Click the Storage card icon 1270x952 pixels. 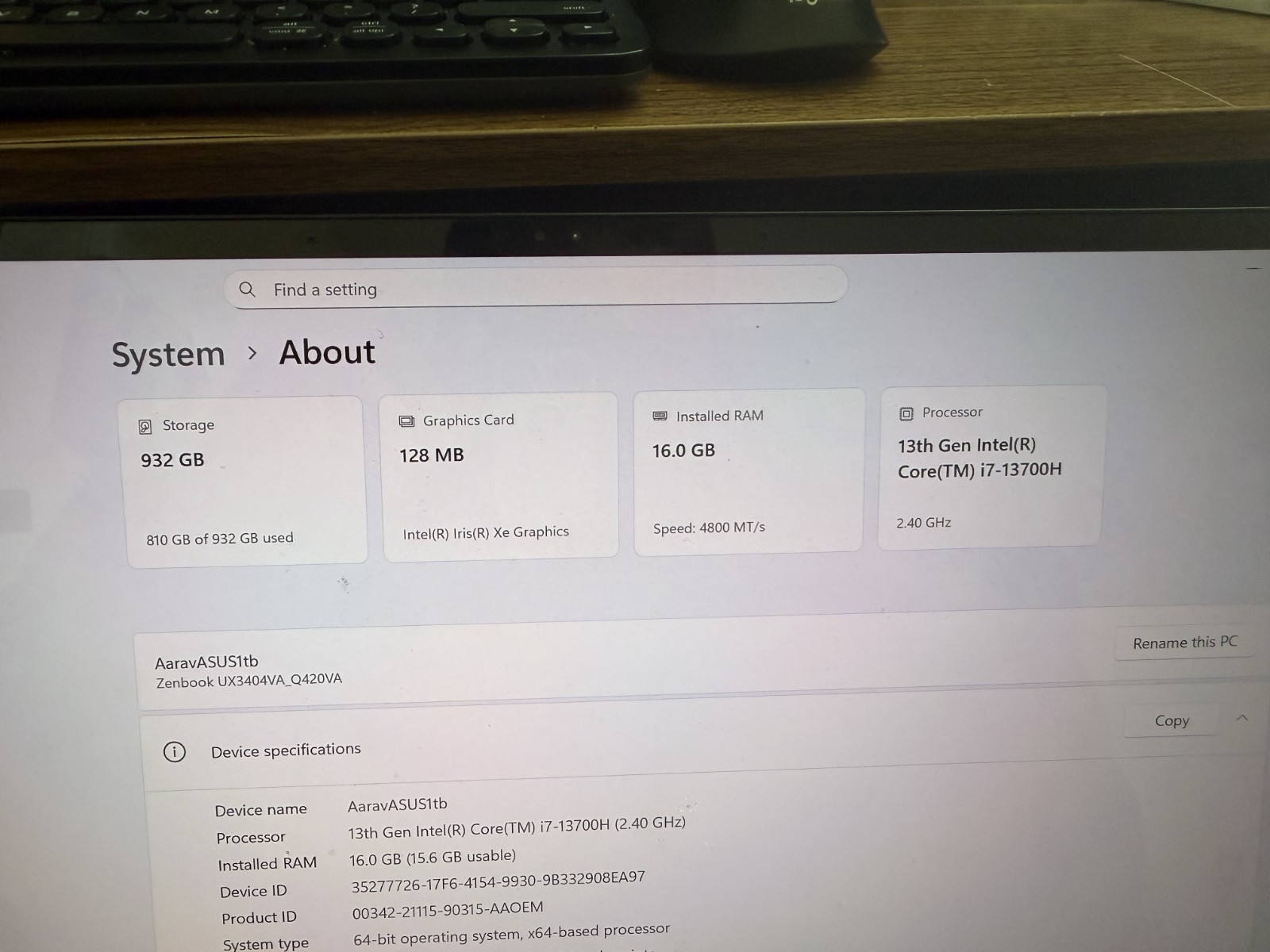145,427
